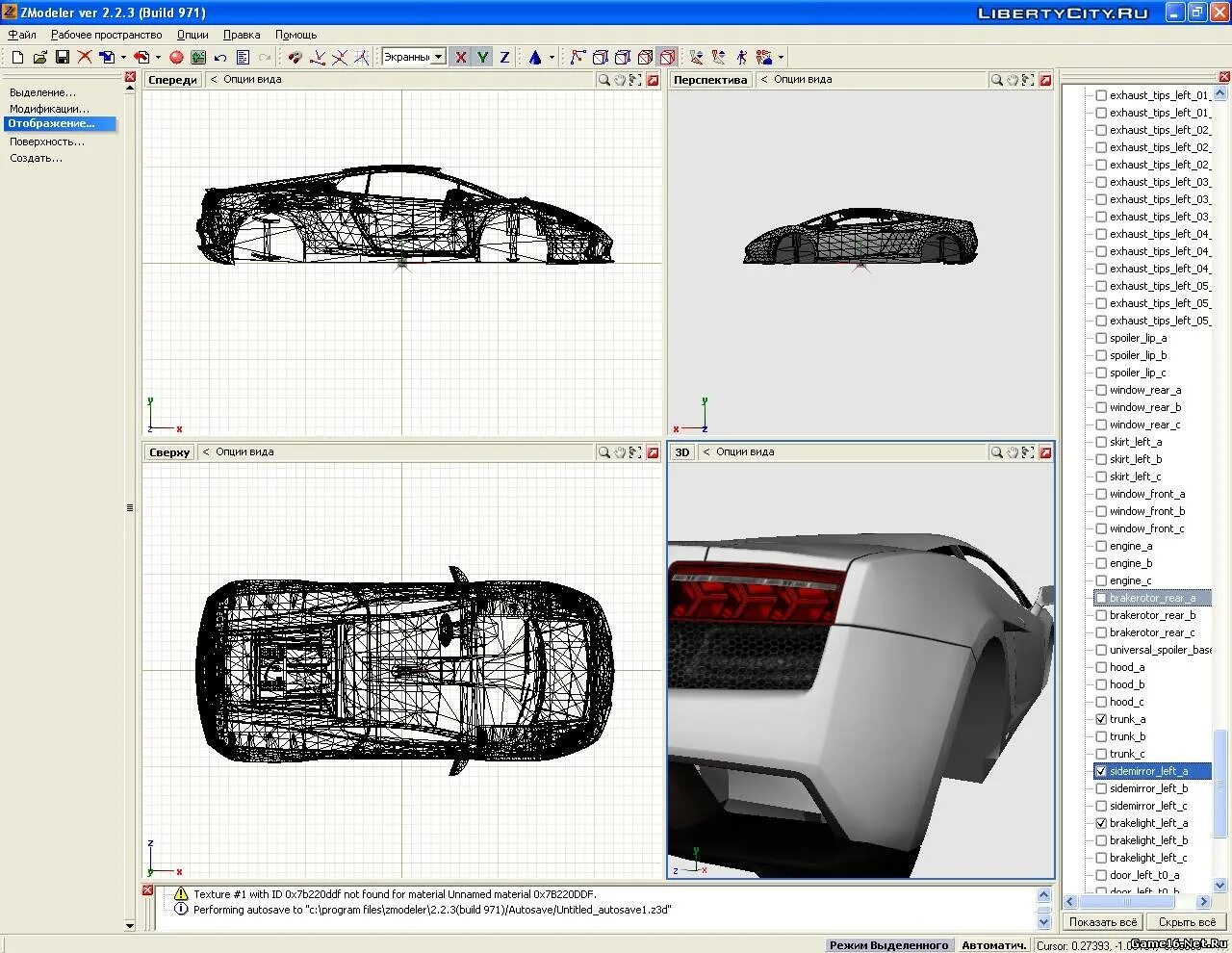Click the Спереди viewport name button
This screenshot has height=953, width=1232.
point(173,80)
